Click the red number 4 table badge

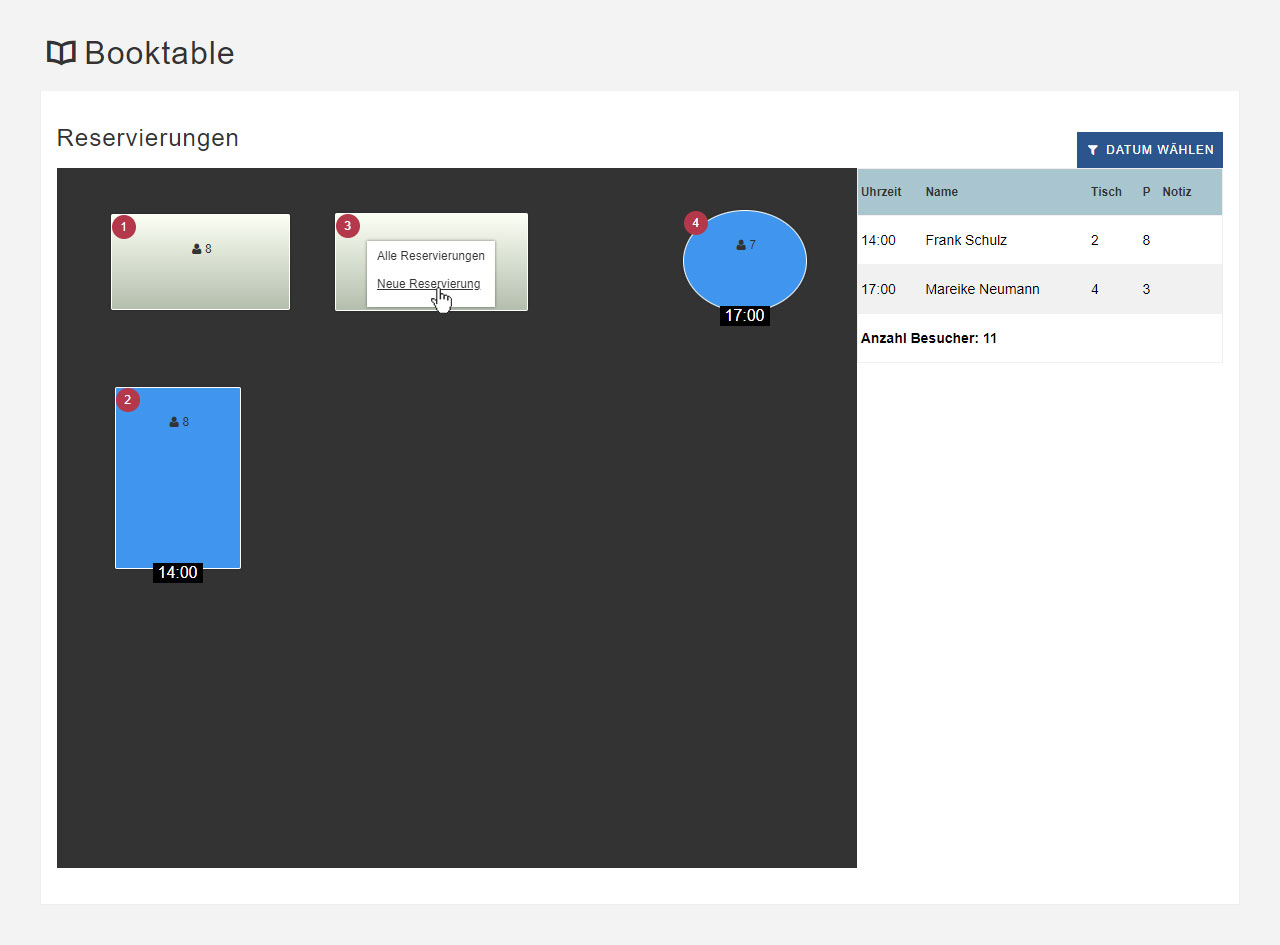coord(696,223)
